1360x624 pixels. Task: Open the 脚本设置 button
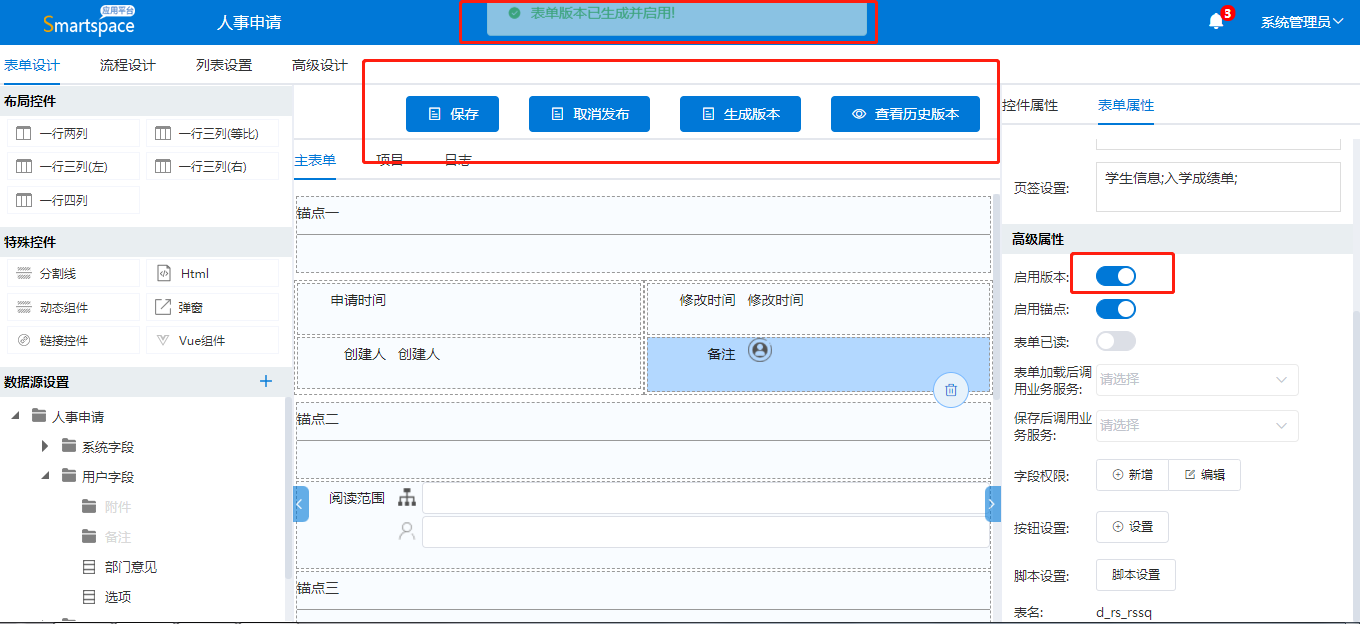(x=1136, y=575)
